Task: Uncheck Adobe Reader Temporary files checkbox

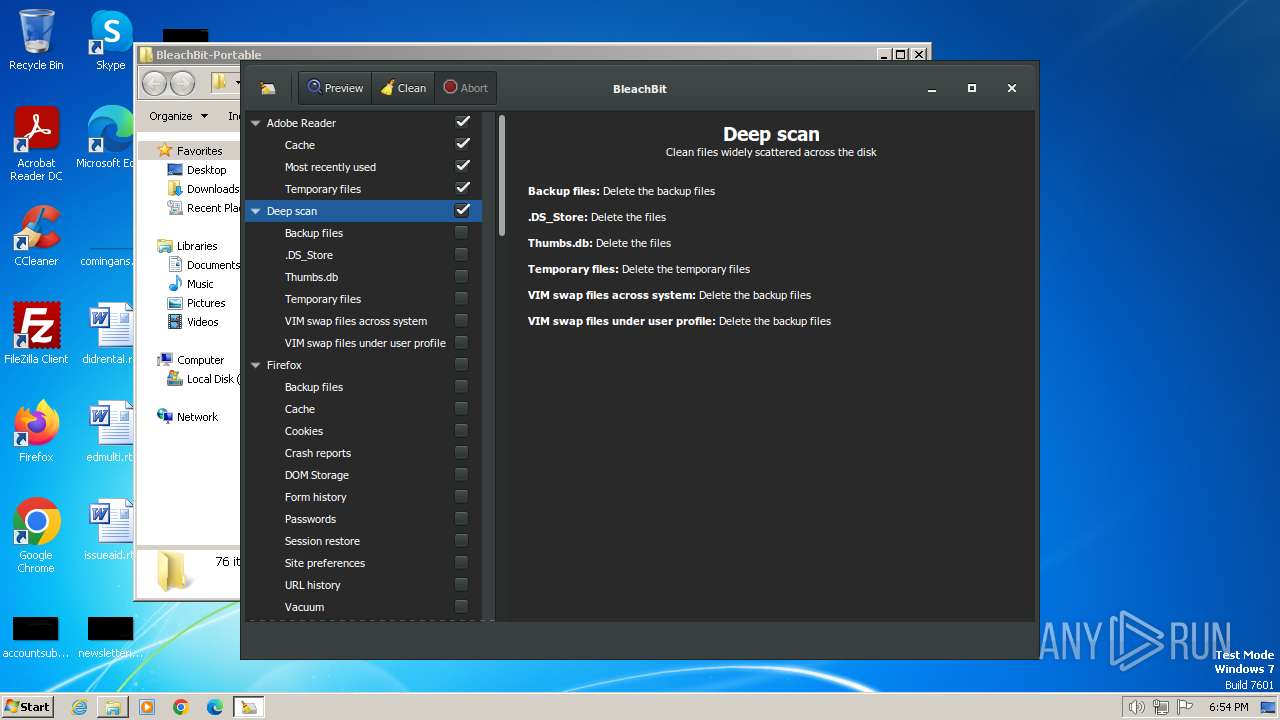Action: click(x=462, y=188)
